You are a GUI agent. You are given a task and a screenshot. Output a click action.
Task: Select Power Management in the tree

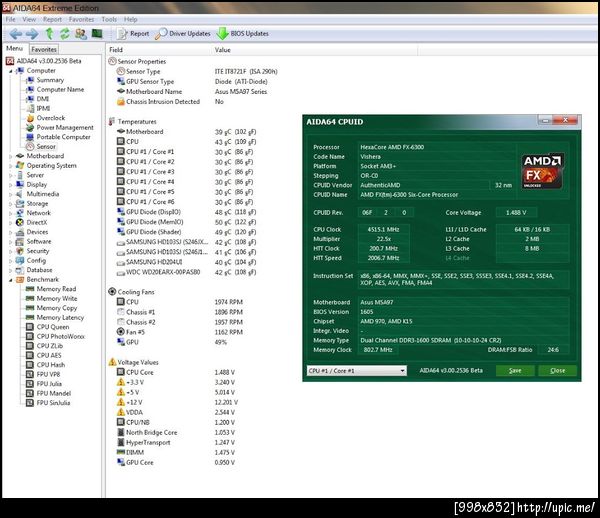[65, 127]
